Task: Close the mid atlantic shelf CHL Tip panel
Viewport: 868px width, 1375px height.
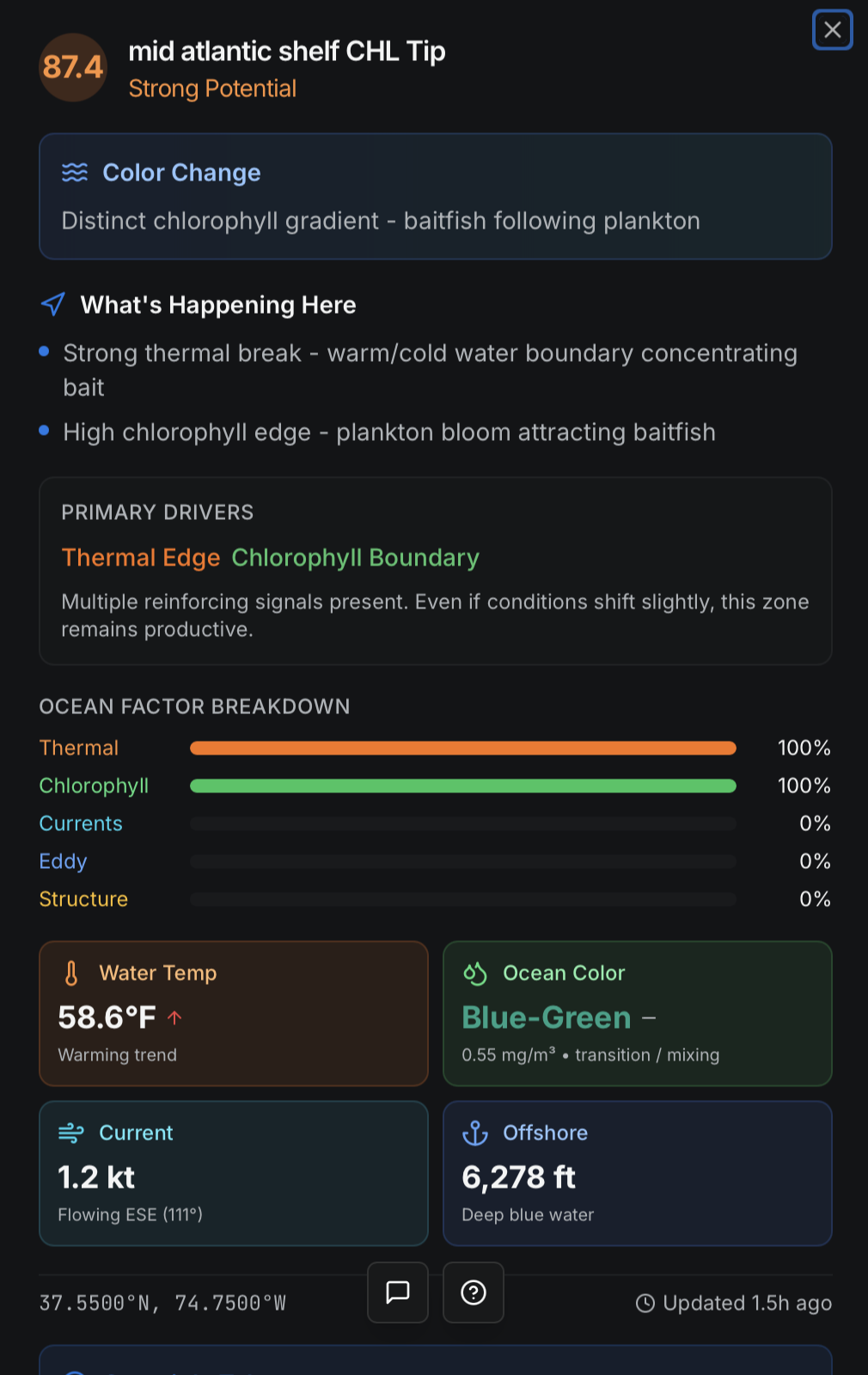Action: pyautogui.click(x=831, y=30)
